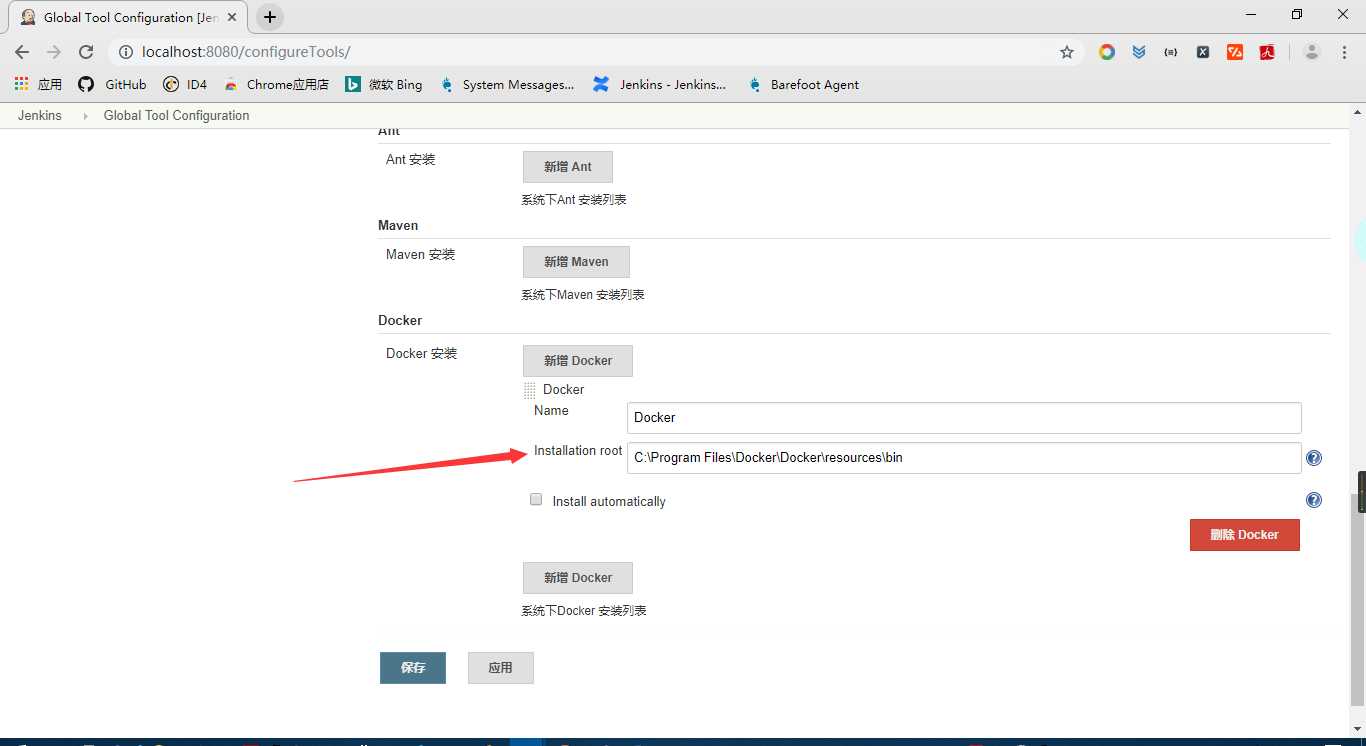Bookmark this page with the star icon
This screenshot has height=746, width=1366.
[1067, 52]
